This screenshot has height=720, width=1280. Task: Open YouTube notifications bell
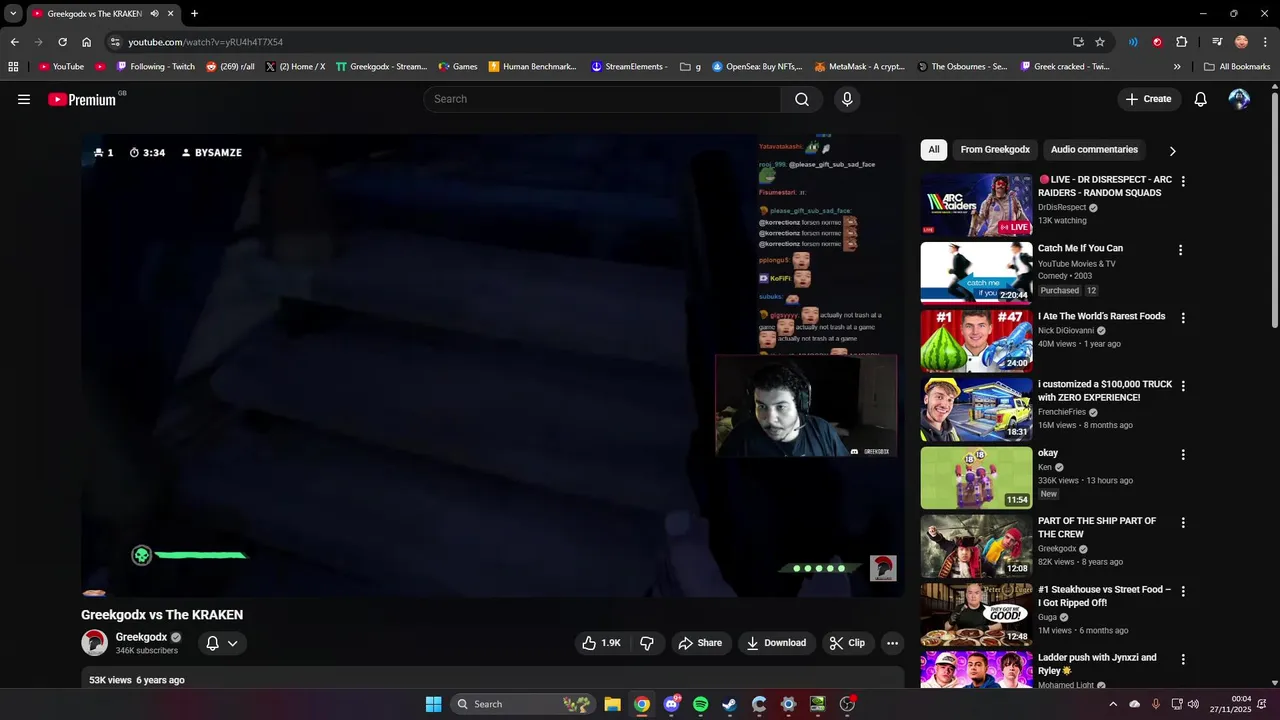pos(1201,99)
